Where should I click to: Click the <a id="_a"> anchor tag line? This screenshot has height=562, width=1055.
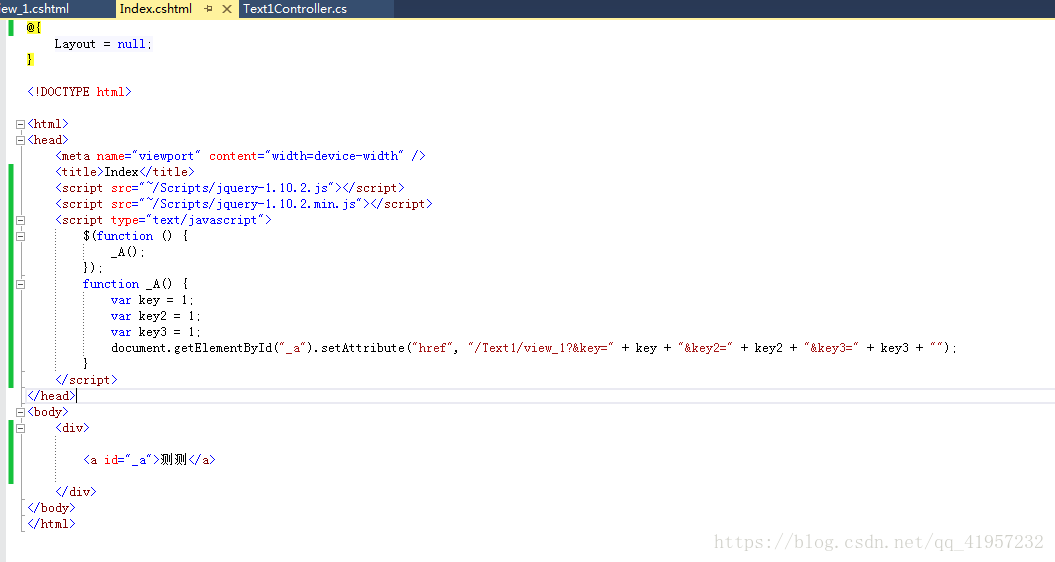(x=149, y=460)
